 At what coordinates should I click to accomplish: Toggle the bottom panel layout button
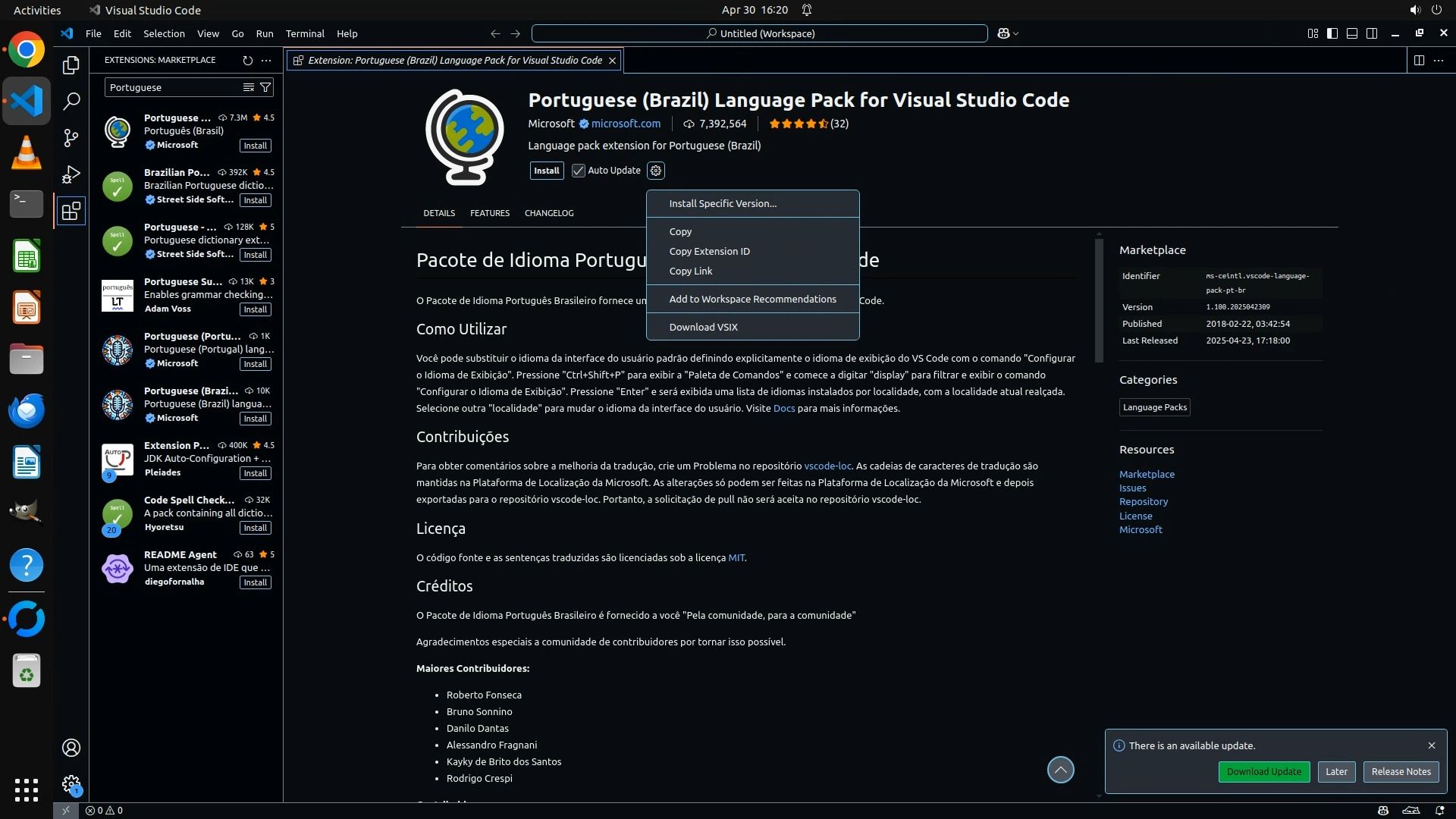click(x=1352, y=33)
